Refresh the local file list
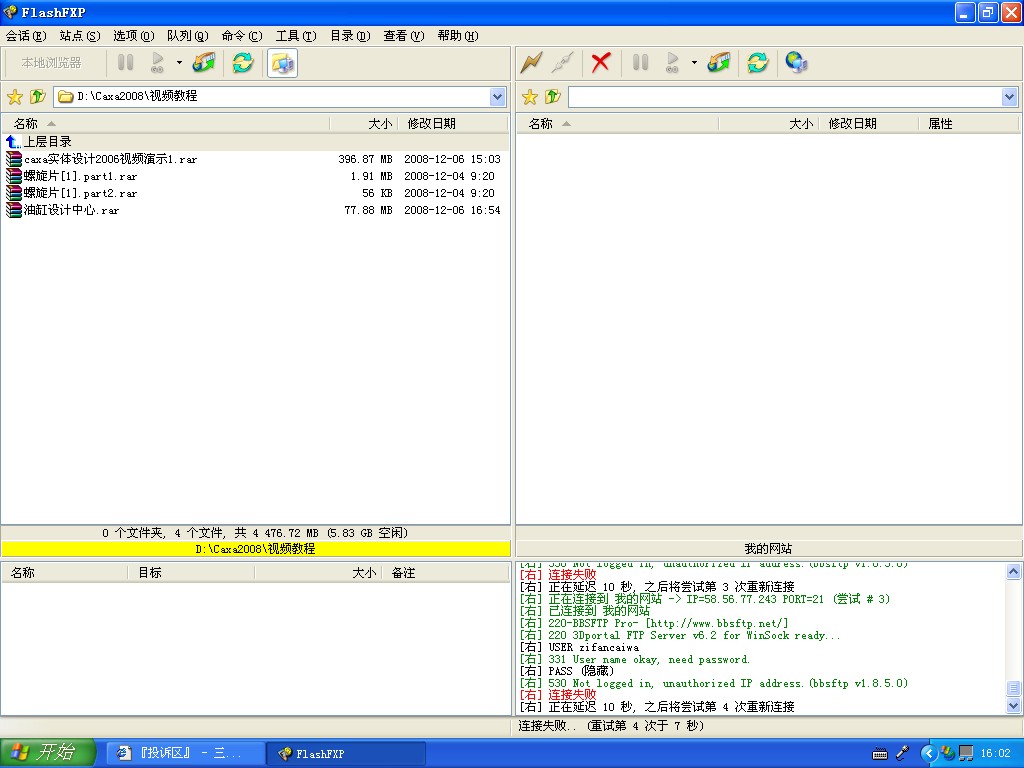The height and width of the screenshot is (768, 1024). pos(243,63)
